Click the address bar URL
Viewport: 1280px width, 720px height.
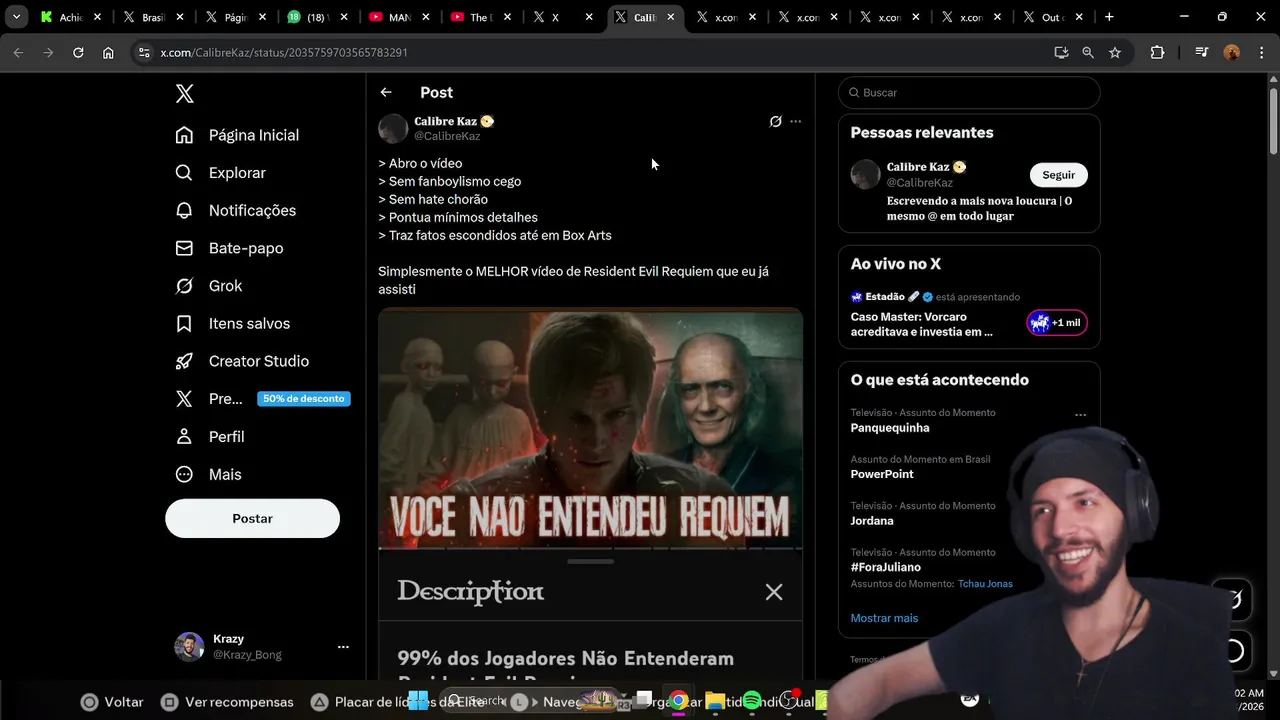284,52
